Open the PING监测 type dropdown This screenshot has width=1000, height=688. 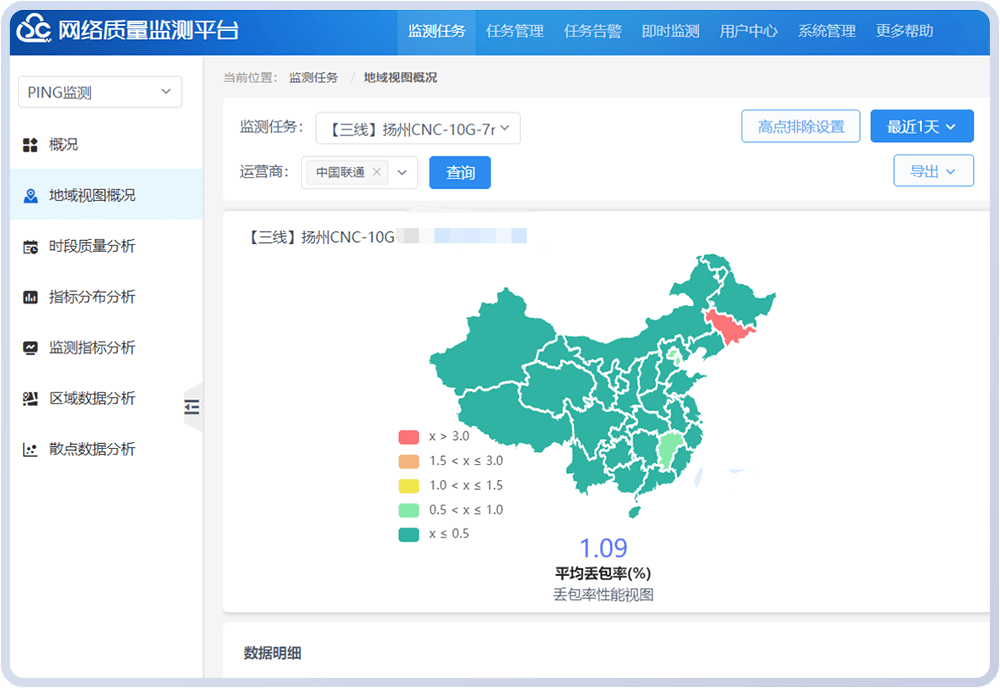pyautogui.click(x=100, y=92)
